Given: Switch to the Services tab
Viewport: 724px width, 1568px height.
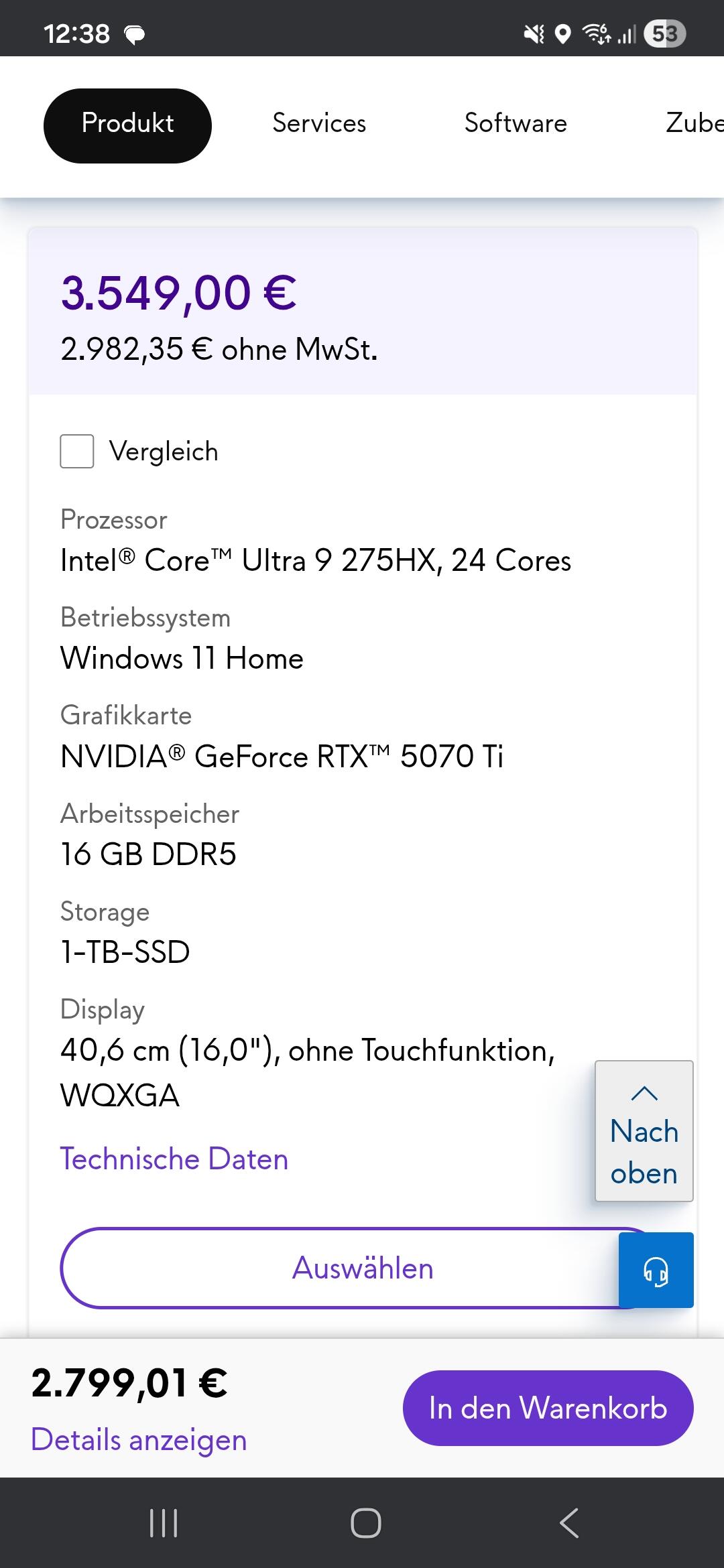Looking at the screenshot, I should 319,124.
